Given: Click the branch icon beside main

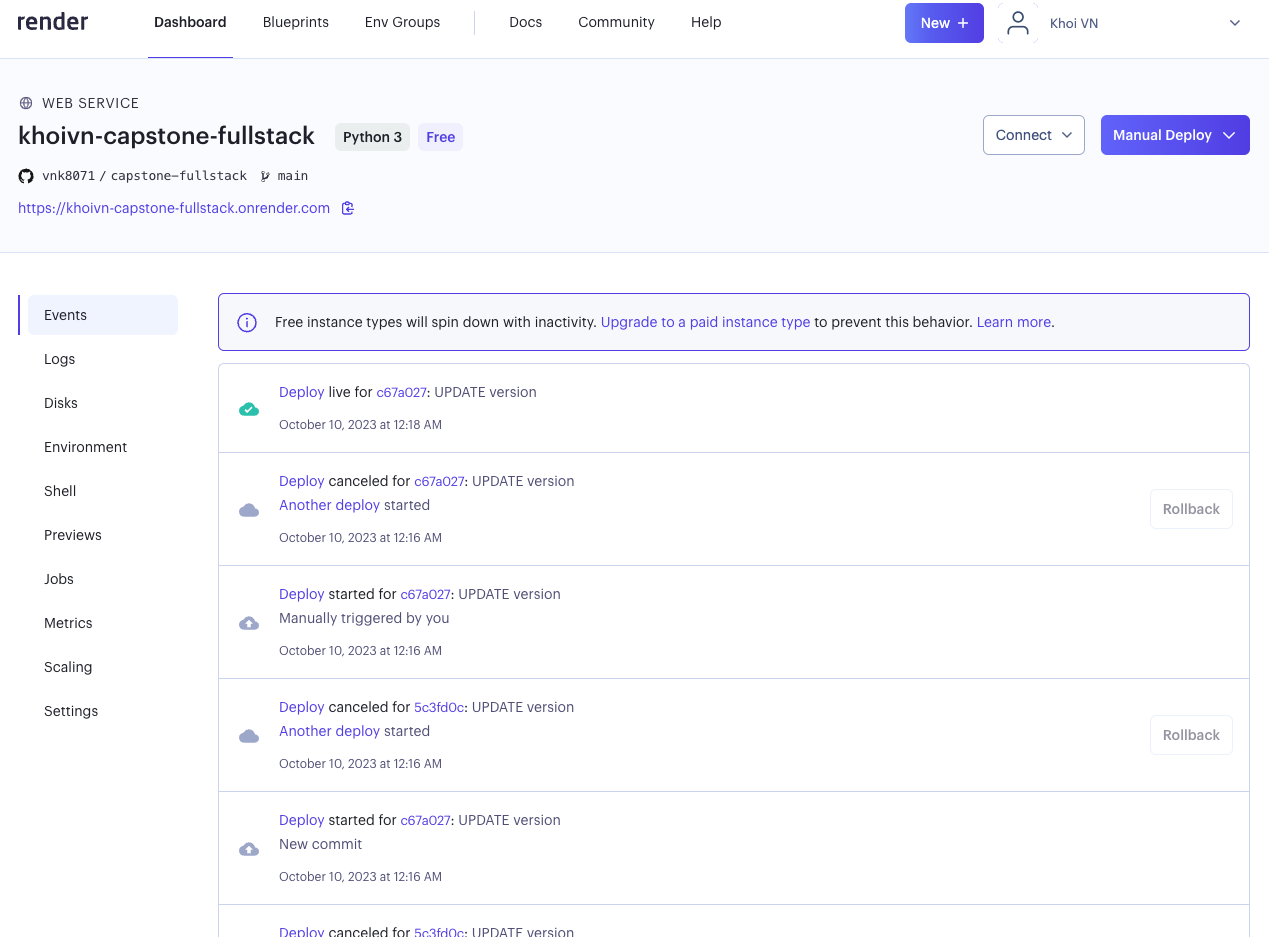Looking at the screenshot, I should [265, 176].
